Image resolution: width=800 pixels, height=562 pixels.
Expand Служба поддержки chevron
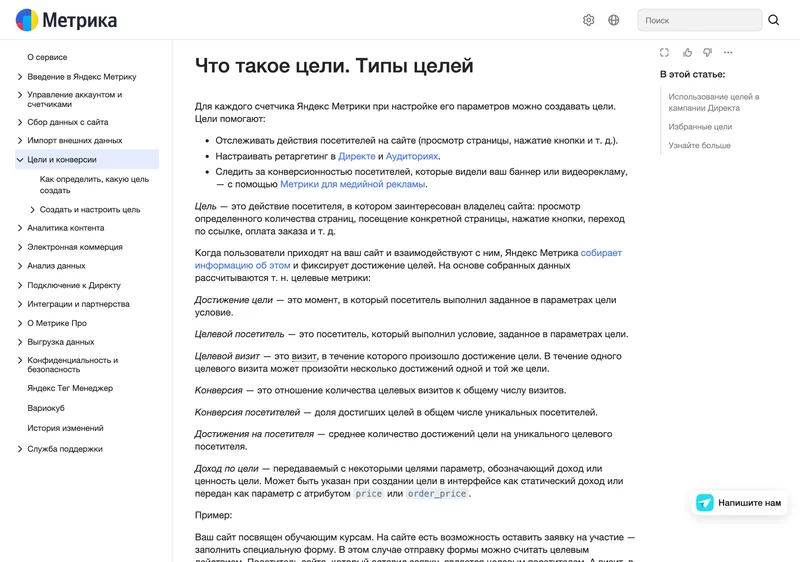point(20,449)
